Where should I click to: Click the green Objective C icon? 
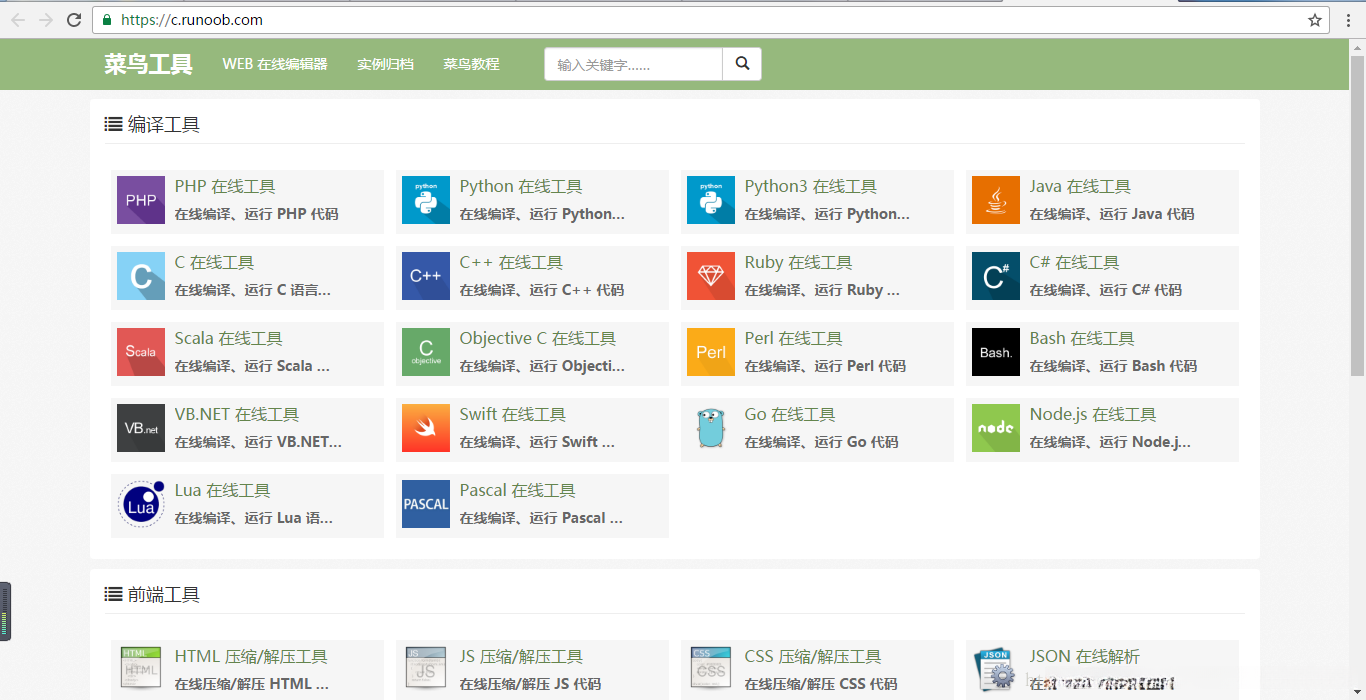pyautogui.click(x=426, y=352)
